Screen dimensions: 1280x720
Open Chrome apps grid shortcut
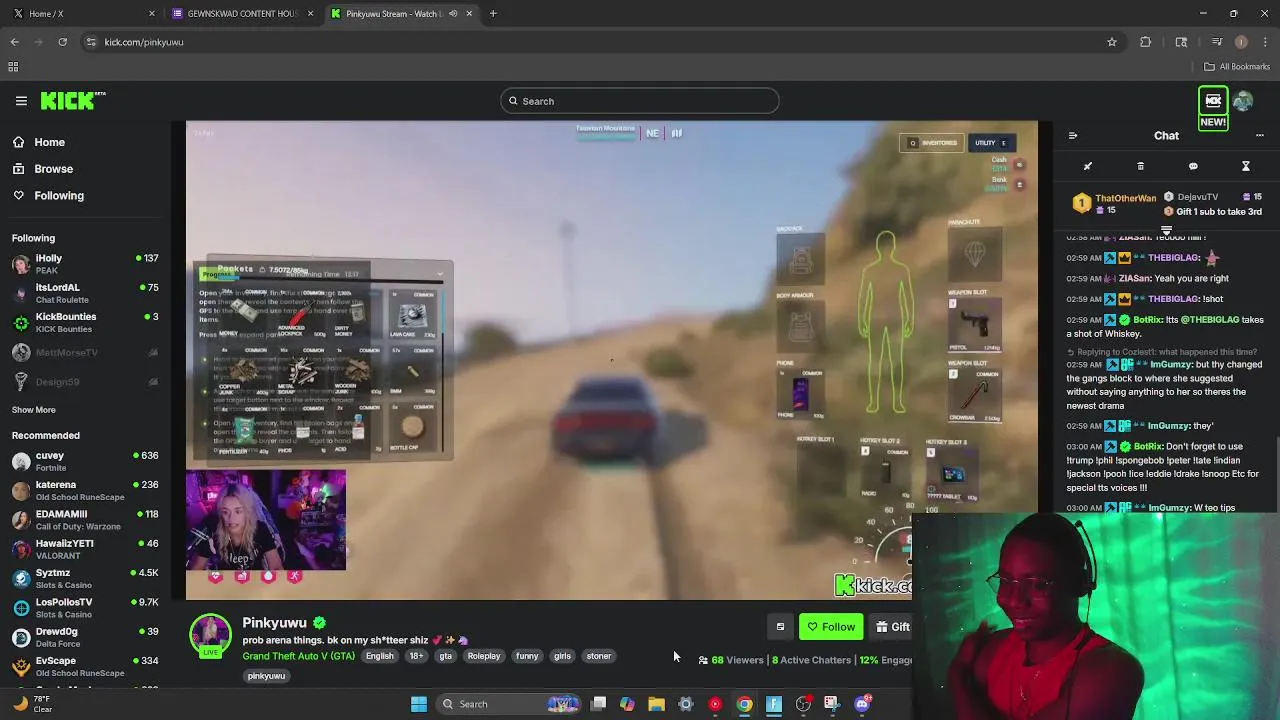pyautogui.click(x=13, y=67)
